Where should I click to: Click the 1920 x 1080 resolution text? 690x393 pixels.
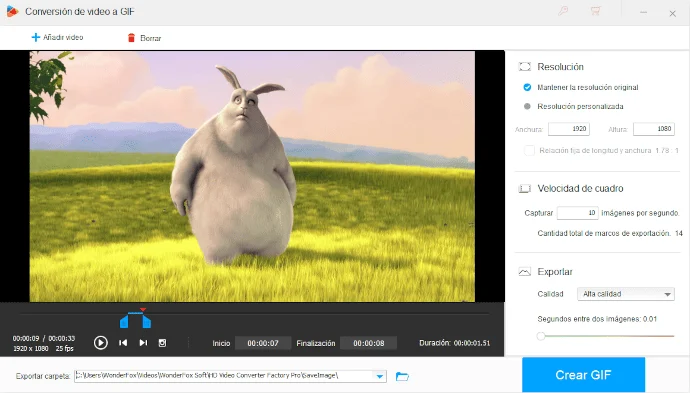click(30, 348)
